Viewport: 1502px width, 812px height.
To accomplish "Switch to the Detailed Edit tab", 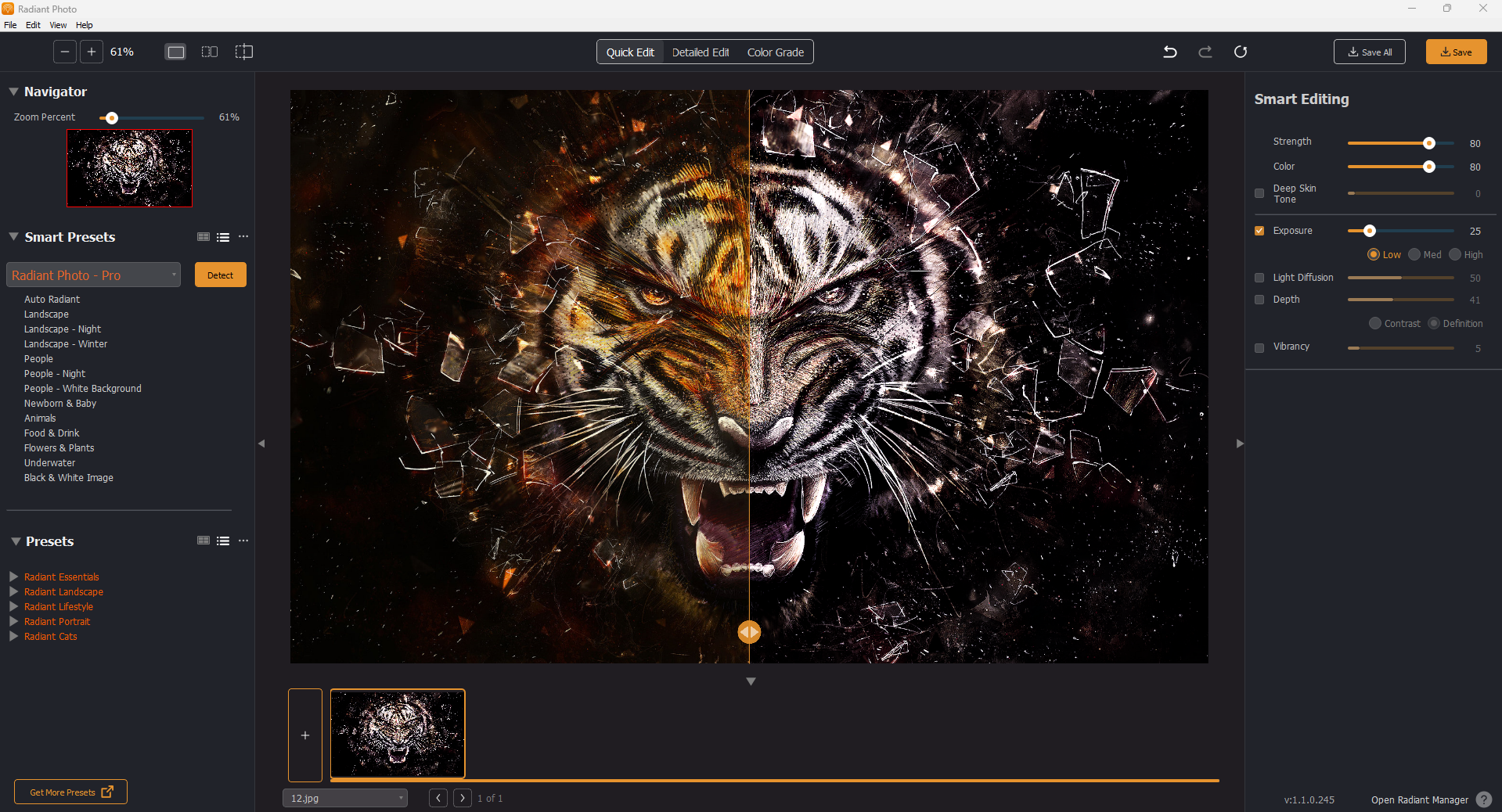I will pyautogui.click(x=701, y=52).
